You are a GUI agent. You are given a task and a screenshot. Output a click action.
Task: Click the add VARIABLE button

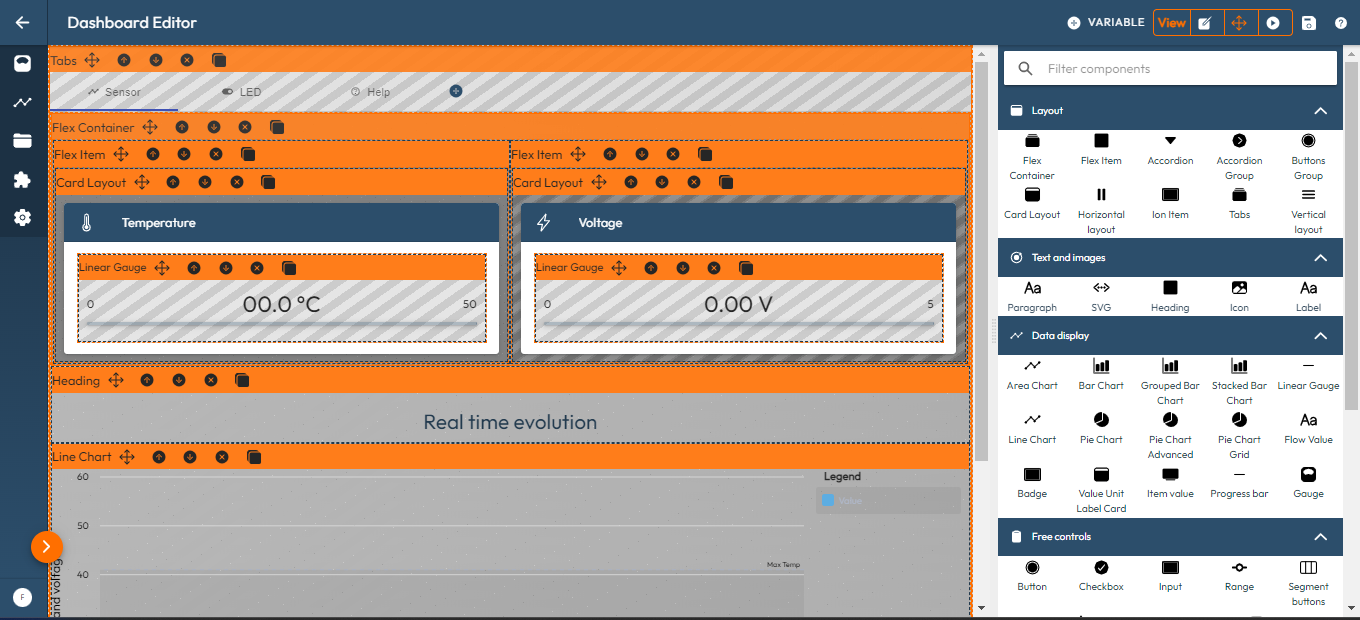coord(1105,23)
